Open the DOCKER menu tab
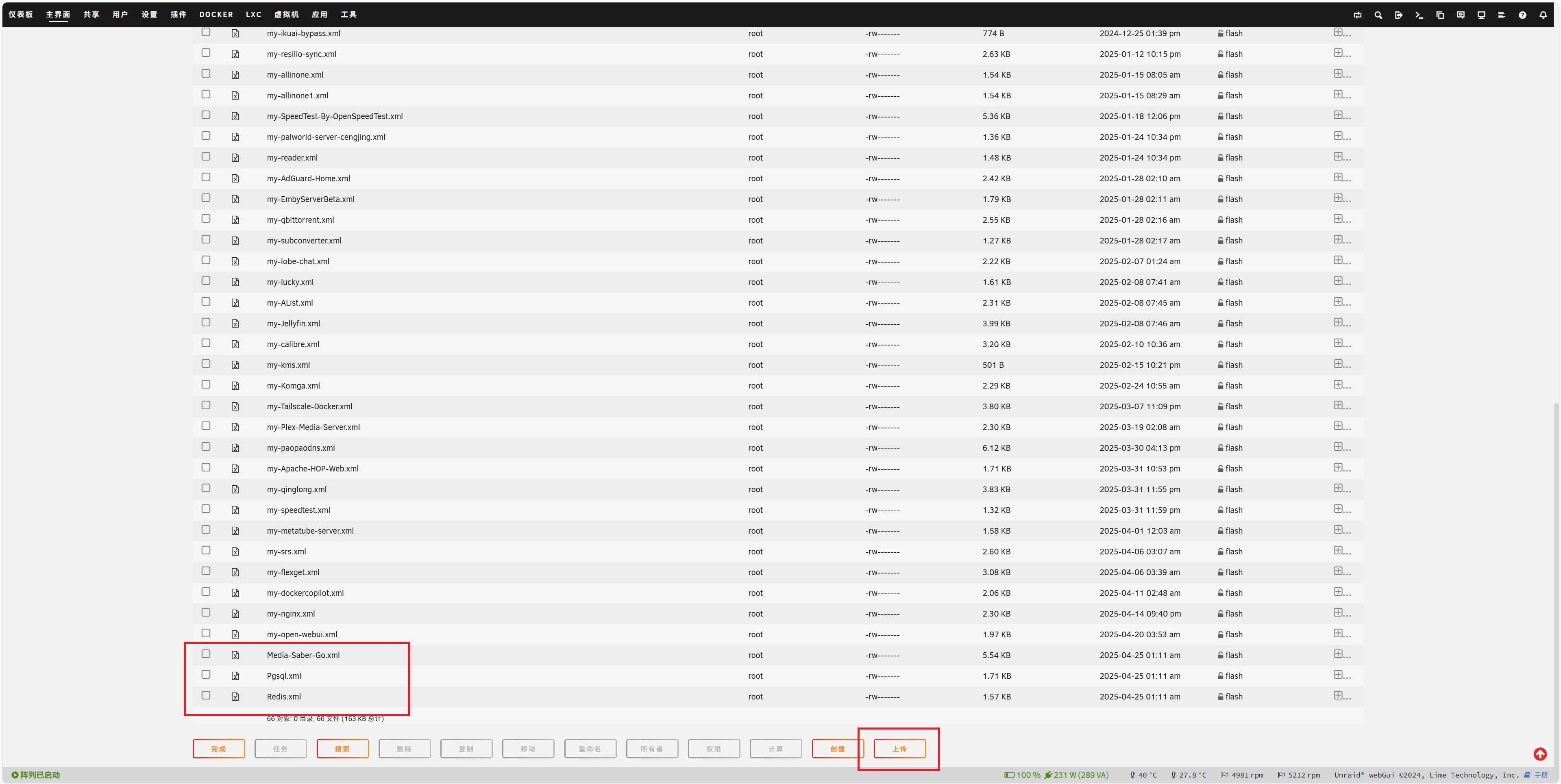This screenshot has width=1561, height=784. coord(216,15)
